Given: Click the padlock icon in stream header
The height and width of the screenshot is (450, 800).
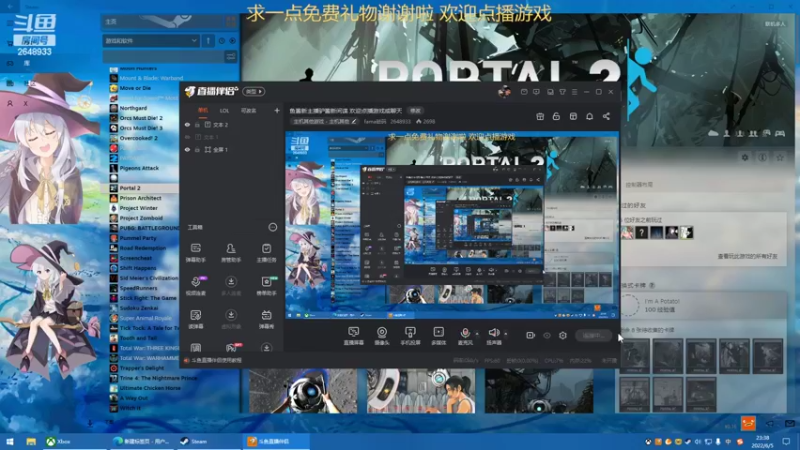Looking at the screenshot, I should point(556,116).
